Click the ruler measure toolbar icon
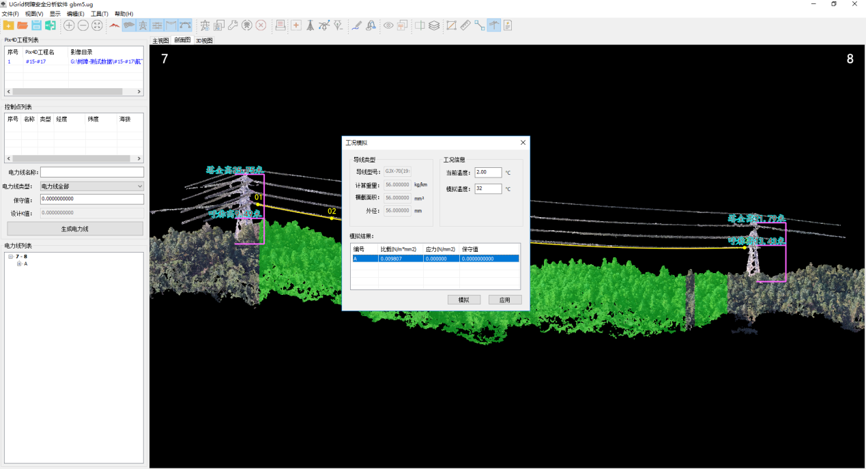Screen dimensions: 866x469 pyautogui.click(x=465, y=25)
